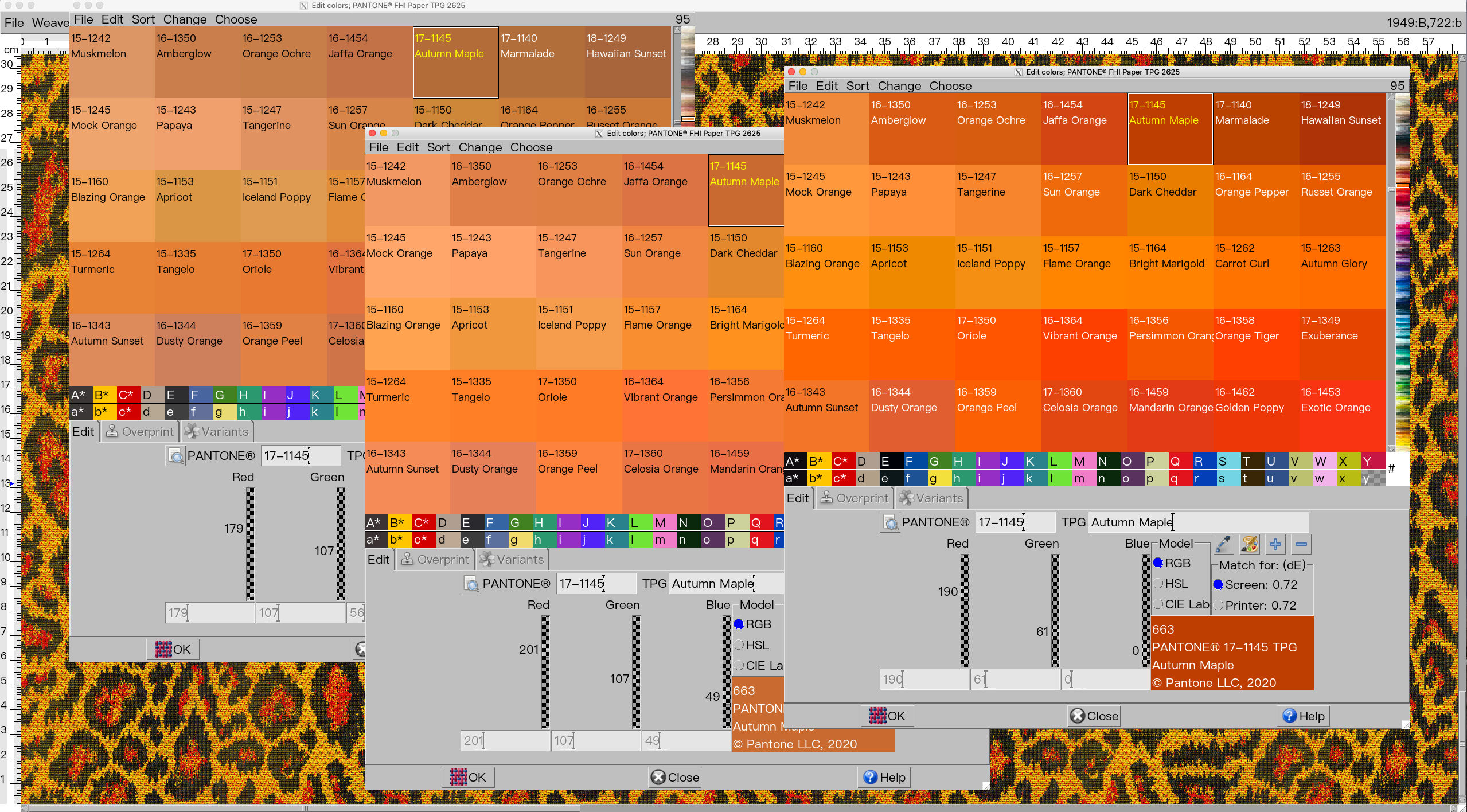Open File menu in middle window
Screen dimensions: 1467x812
tap(379, 147)
